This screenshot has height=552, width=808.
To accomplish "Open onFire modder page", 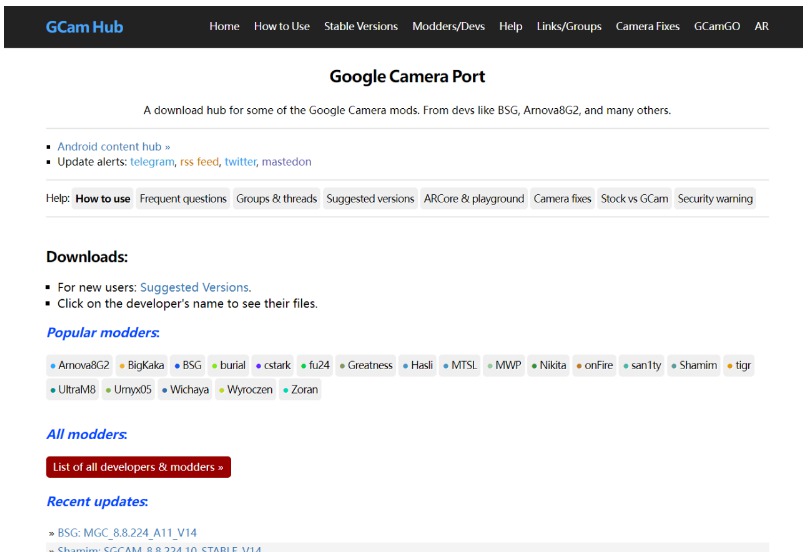I will pyautogui.click(x=594, y=365).
